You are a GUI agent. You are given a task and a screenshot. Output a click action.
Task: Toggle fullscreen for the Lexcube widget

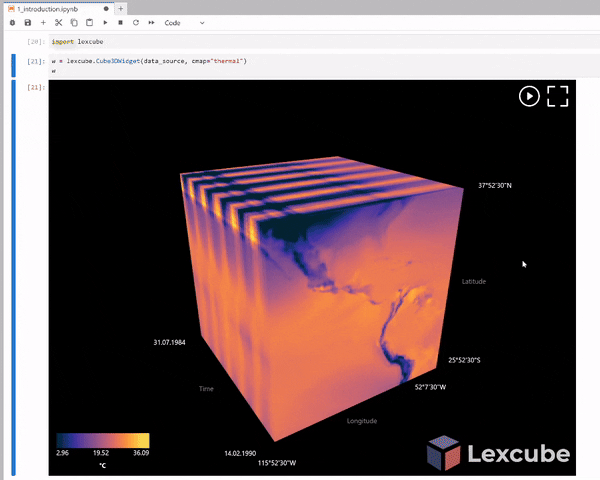tap(558, 96)
